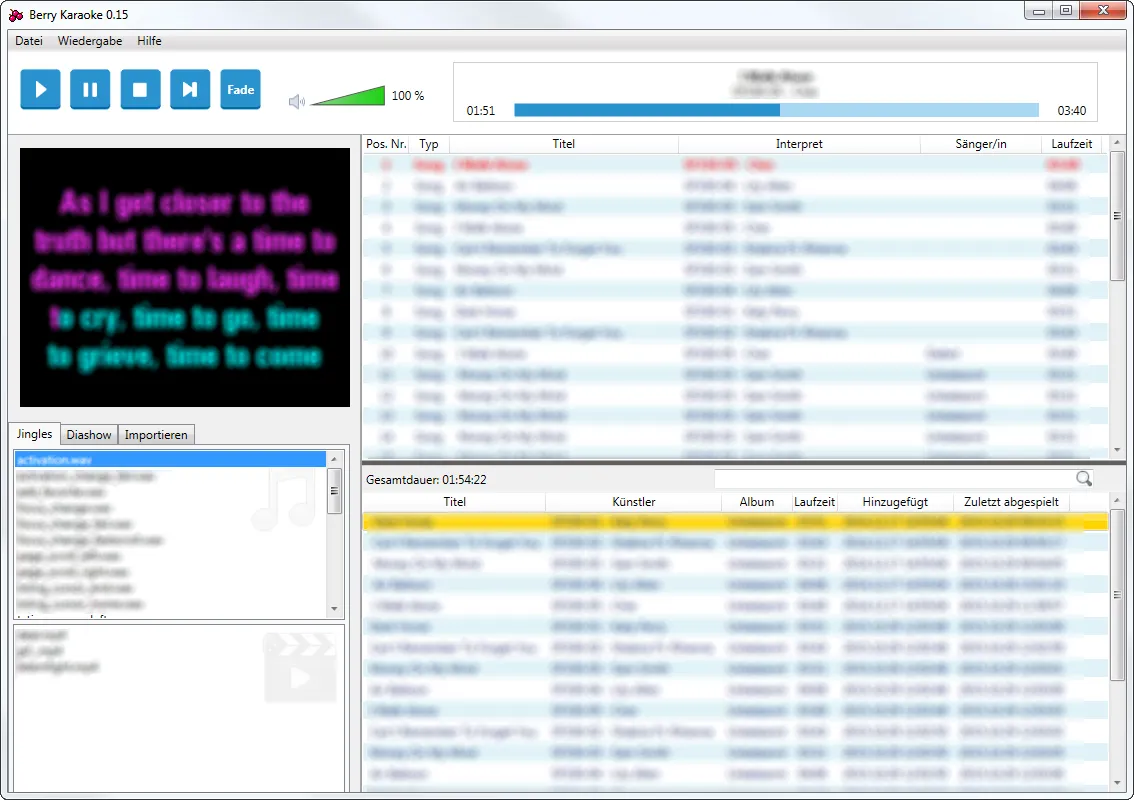Maximize the Berry Karaoke window
This screenshot has height=800, width=1134.
click(x=1066, y=10)
